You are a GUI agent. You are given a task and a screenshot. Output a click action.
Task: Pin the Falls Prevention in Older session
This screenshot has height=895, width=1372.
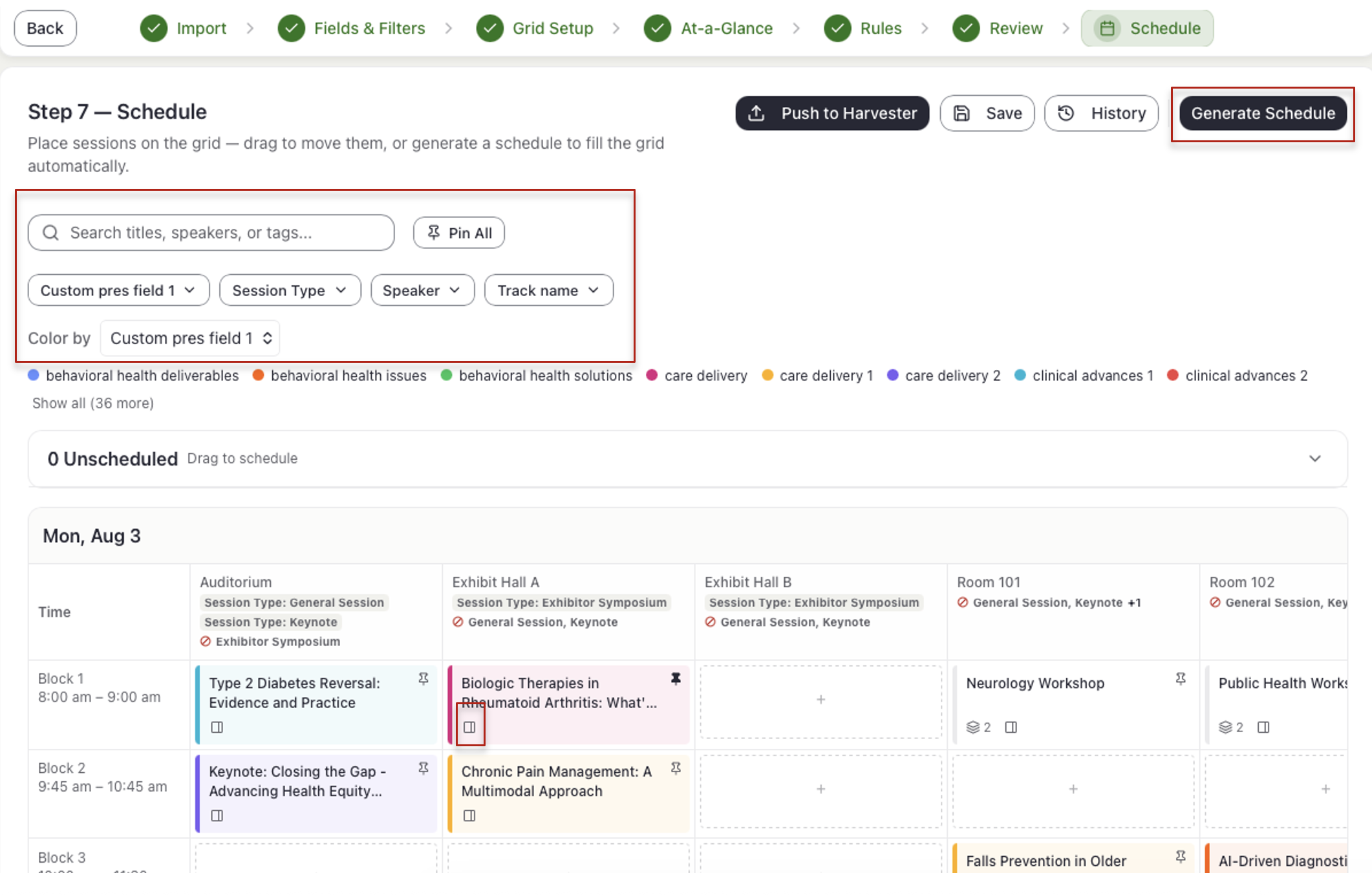pyautogui.click(x=1181, y=856)
